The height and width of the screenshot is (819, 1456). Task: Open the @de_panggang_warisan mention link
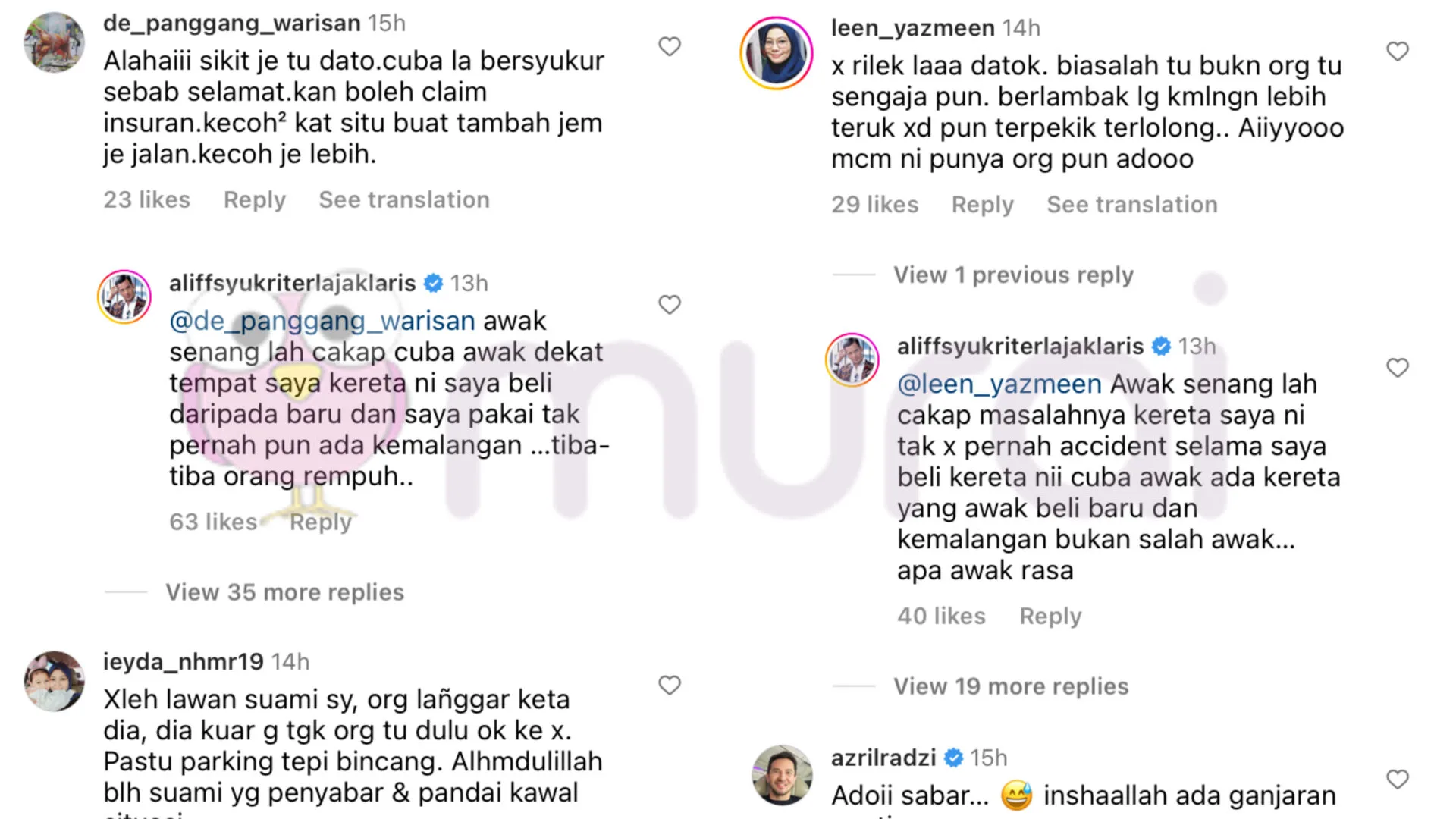(x=322, y=321)
